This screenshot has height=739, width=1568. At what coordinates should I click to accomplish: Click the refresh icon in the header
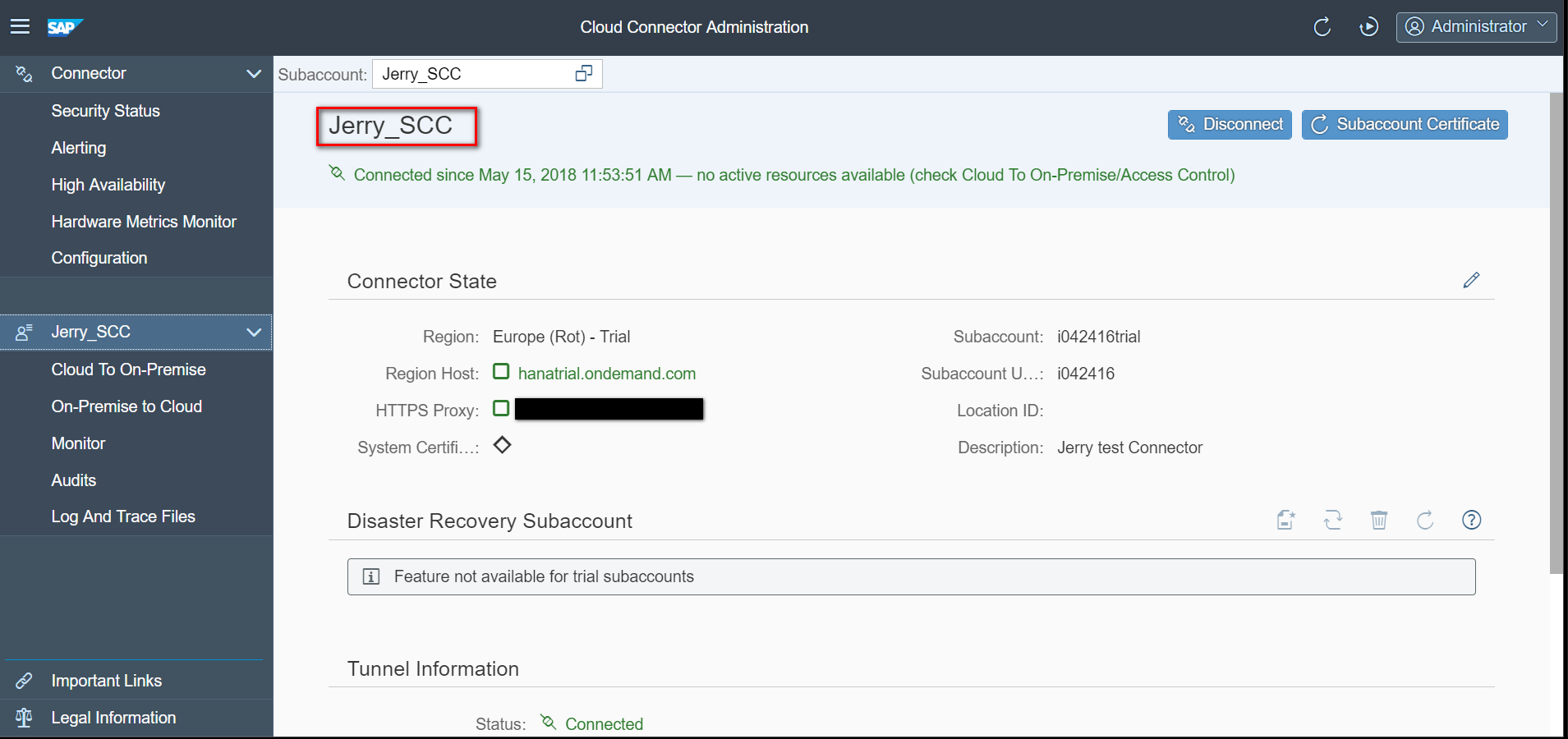point(1322,27)
